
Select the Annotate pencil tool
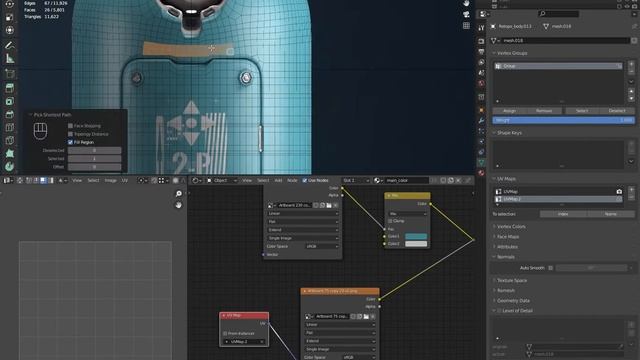tap(9, 45)
